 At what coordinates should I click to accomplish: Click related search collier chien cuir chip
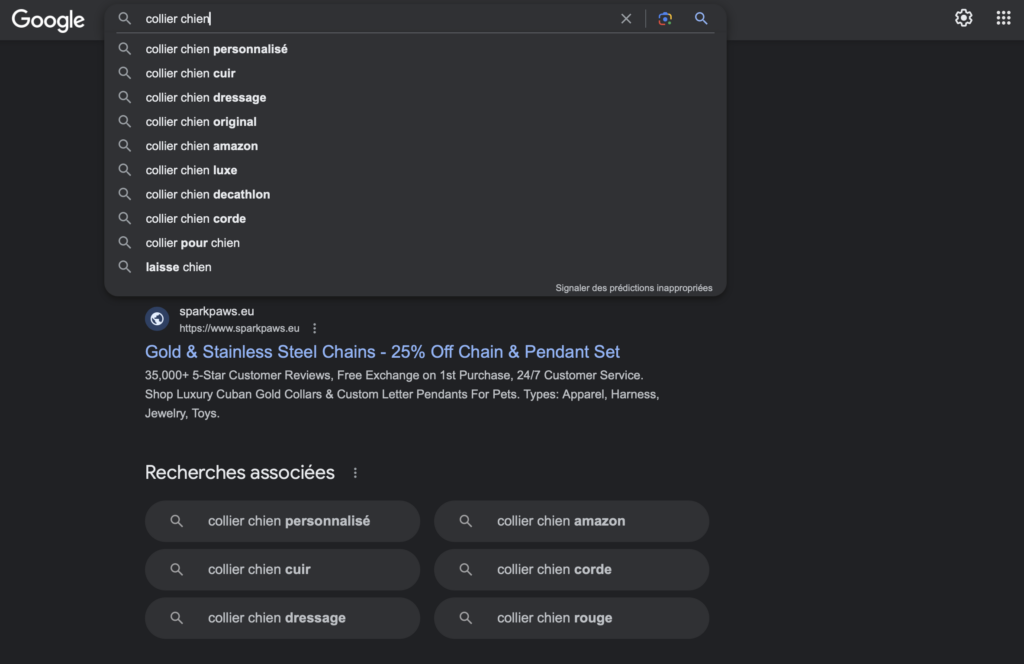(x=282, y=569)
